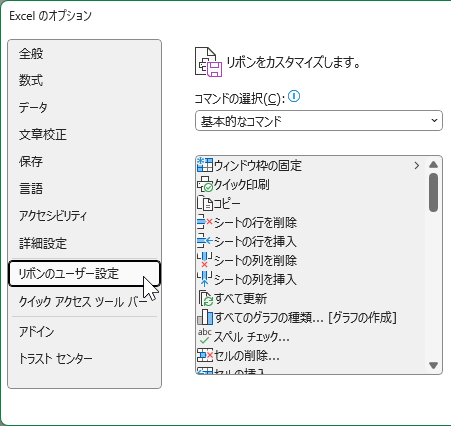Click the scroll up arrow of command list
This screenshot has height=426, width=451.
coord(433,164)
